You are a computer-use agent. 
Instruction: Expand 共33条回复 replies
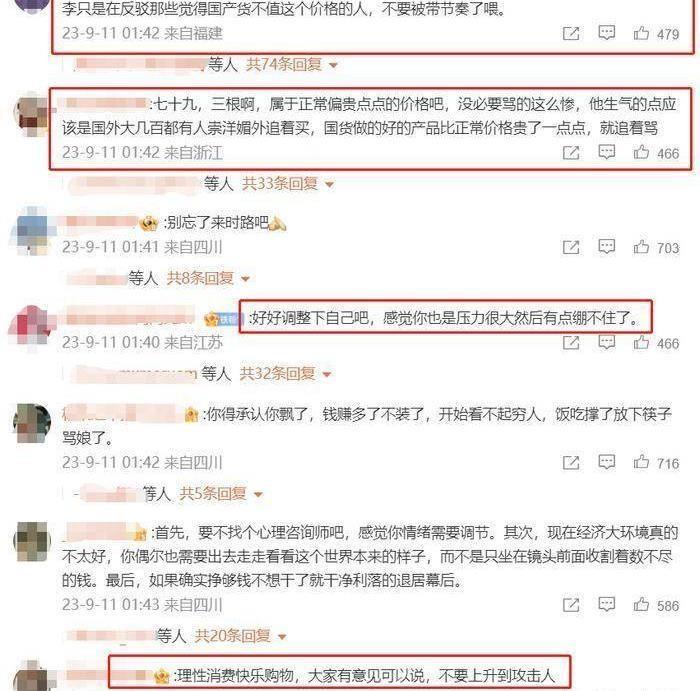click(x=288, y=183)
